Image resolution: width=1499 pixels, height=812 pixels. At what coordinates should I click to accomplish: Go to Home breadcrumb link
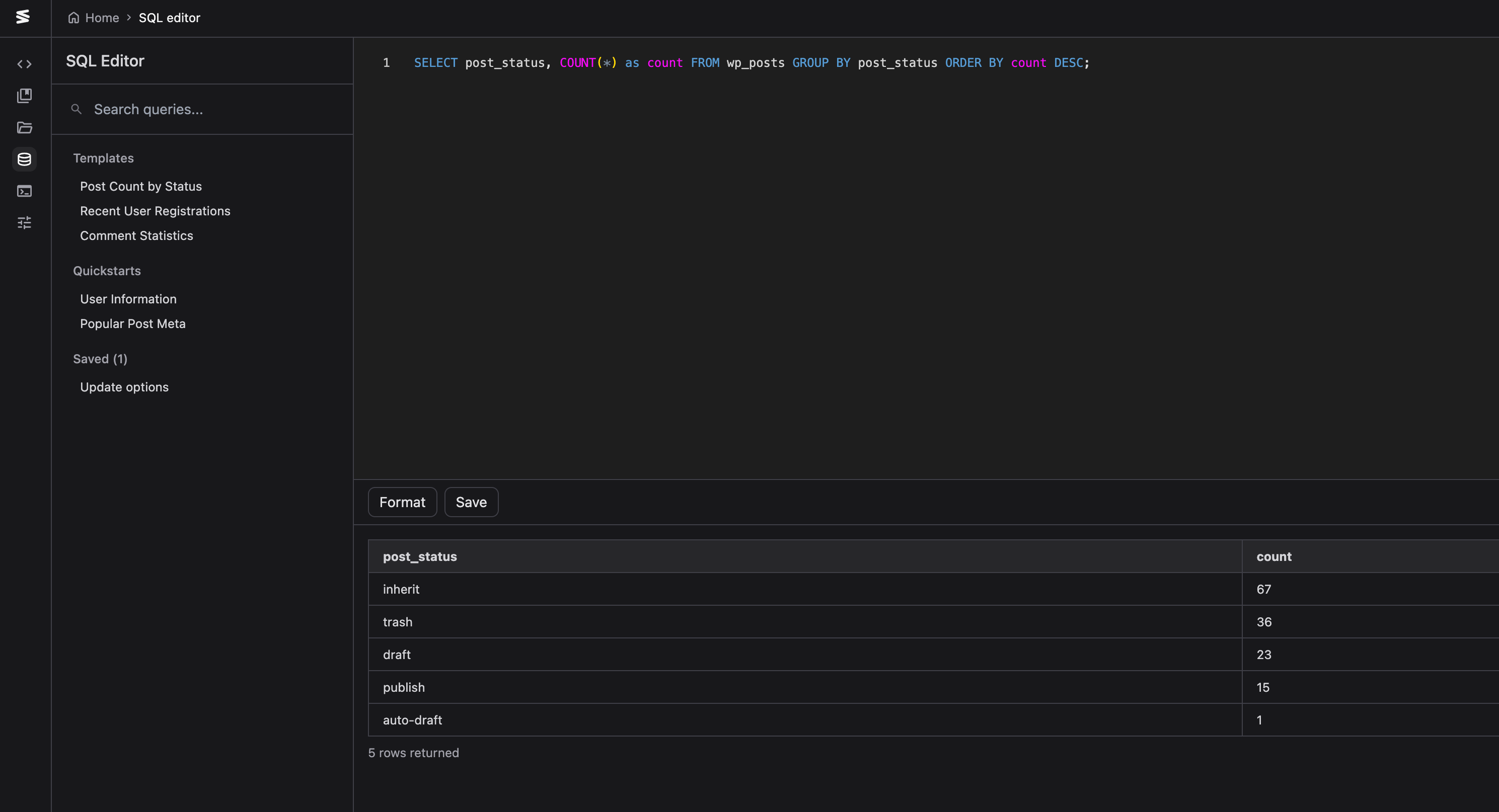(x=102, y=18)
